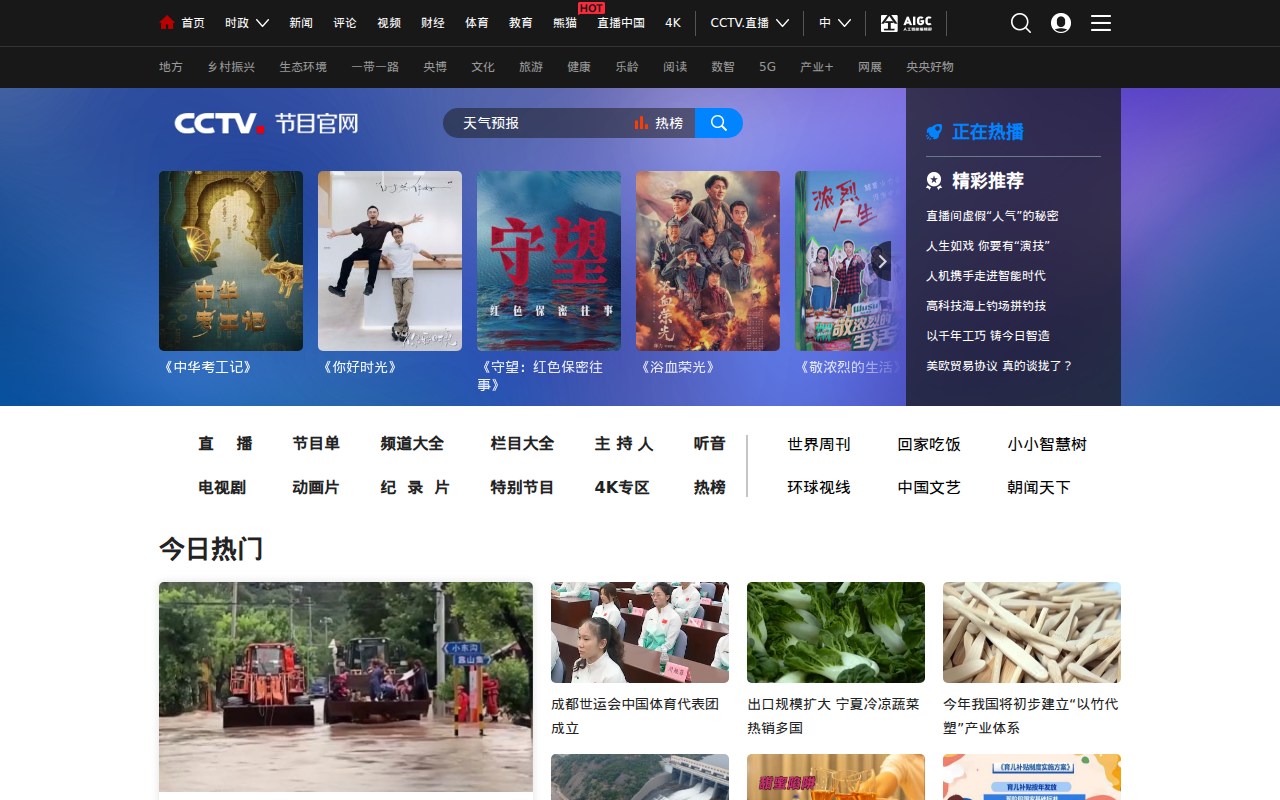Expand the CCTV.直播 dropdown

(750, 23)
